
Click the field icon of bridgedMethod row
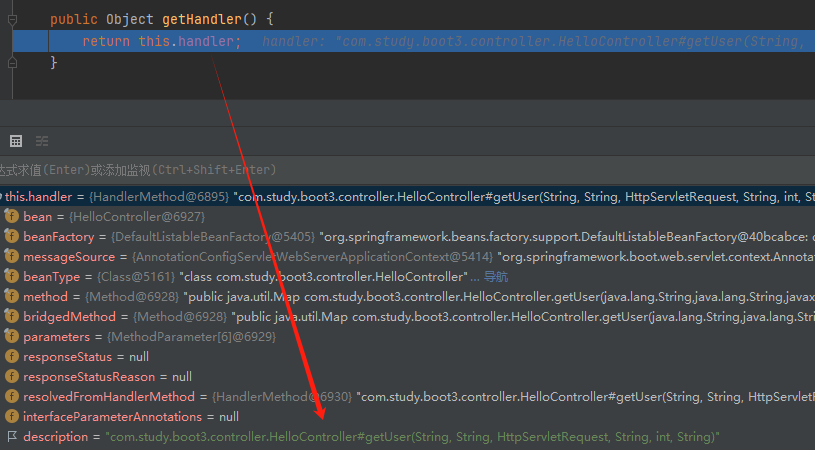pos(11,316)
